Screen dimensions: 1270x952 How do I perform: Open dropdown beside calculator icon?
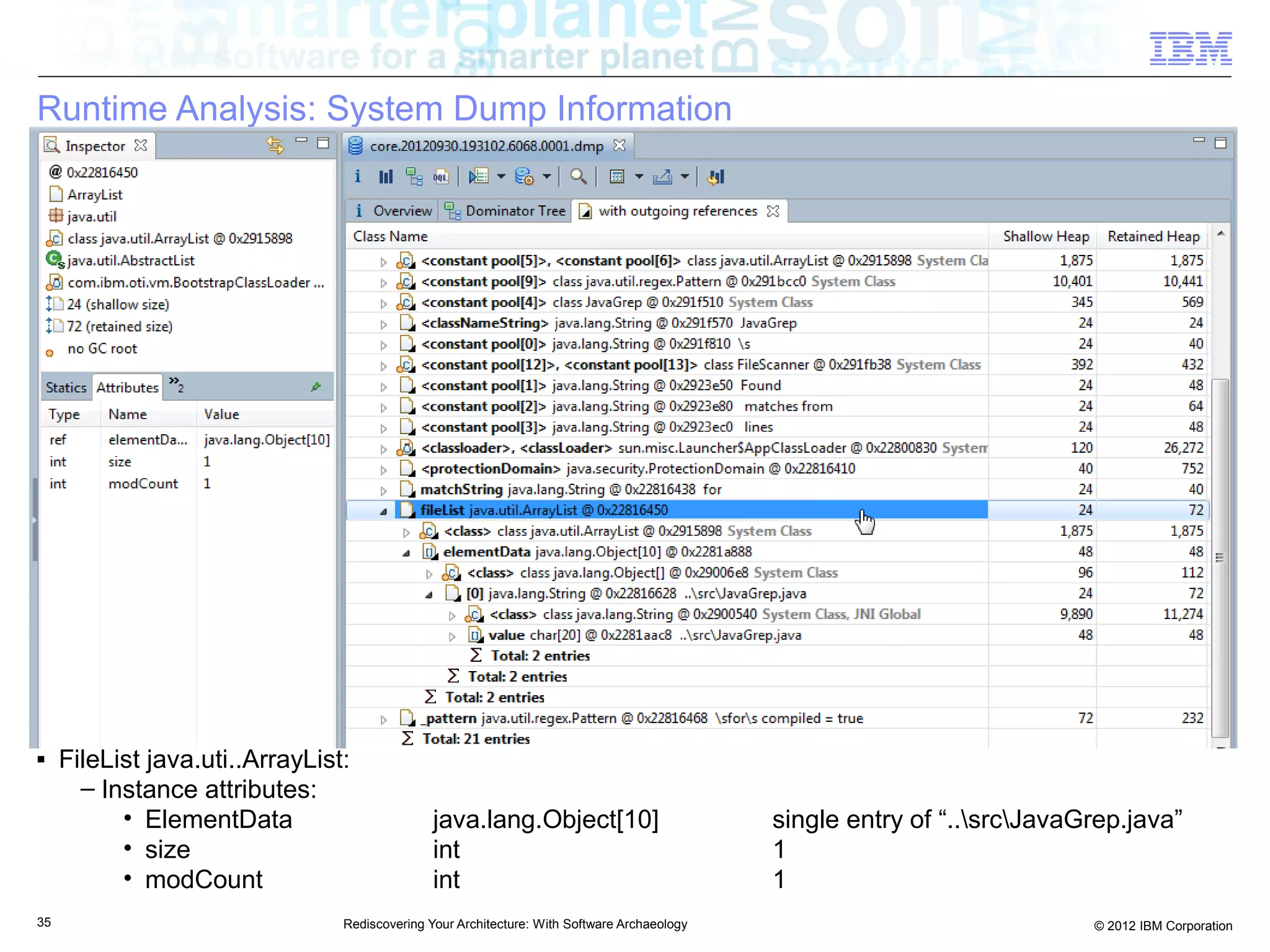639,177
